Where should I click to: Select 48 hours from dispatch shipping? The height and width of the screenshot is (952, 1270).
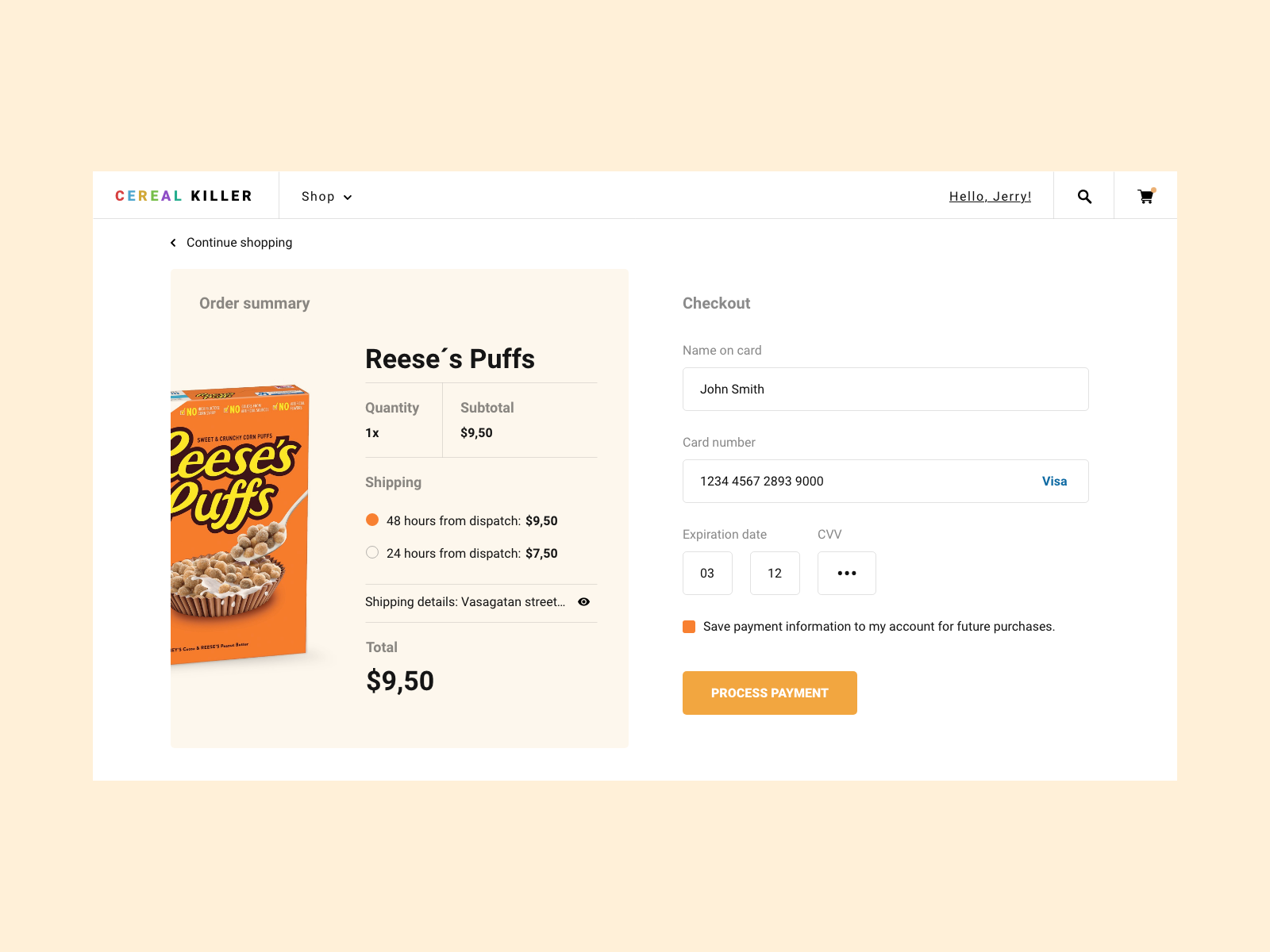(372, 520)
